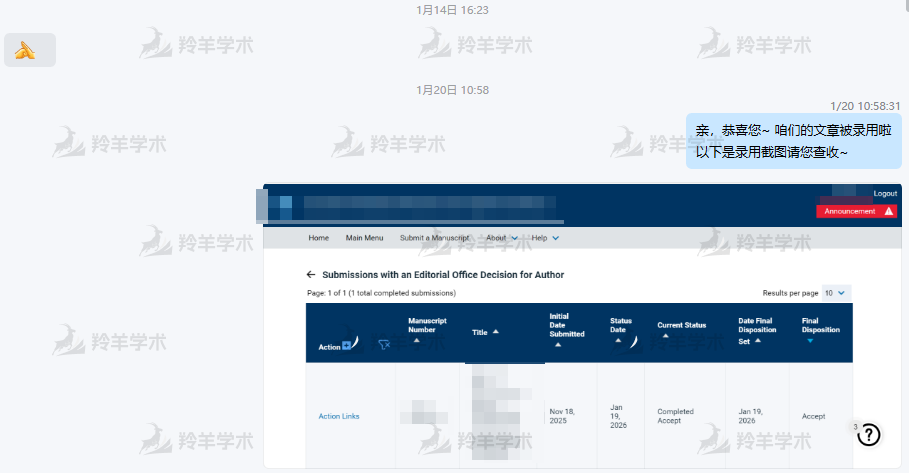Sort by Initial Date Submitted arrow
This screenshot has height=473, width=909.
[x=557, y=345]
